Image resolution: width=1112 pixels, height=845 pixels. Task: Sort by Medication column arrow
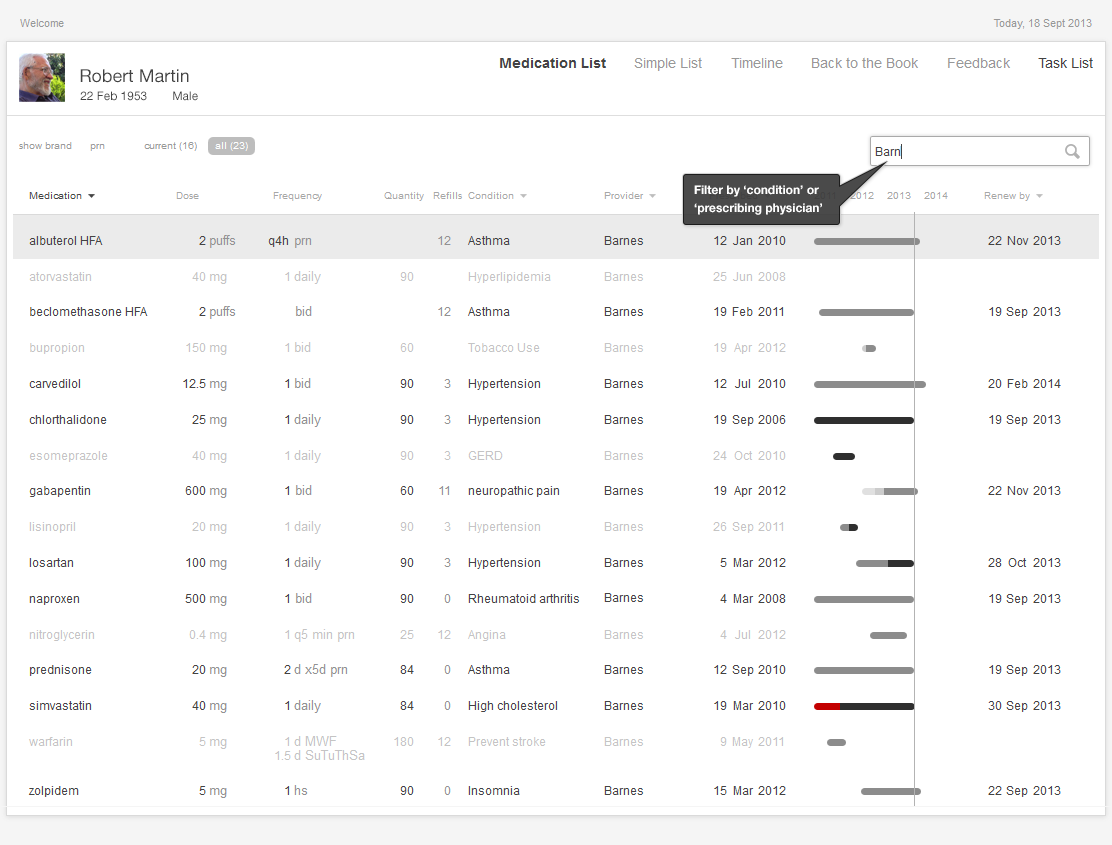(91, 196)
